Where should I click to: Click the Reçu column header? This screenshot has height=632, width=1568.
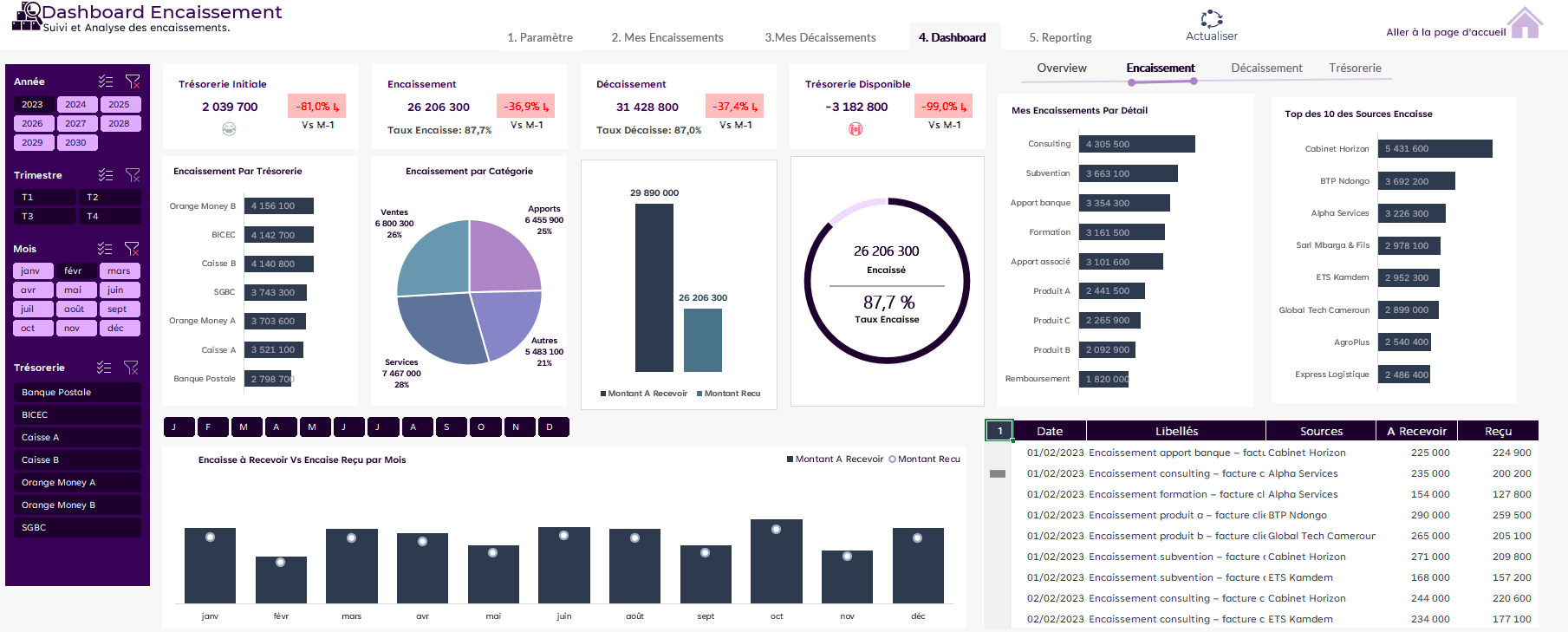coord(1498,431)
